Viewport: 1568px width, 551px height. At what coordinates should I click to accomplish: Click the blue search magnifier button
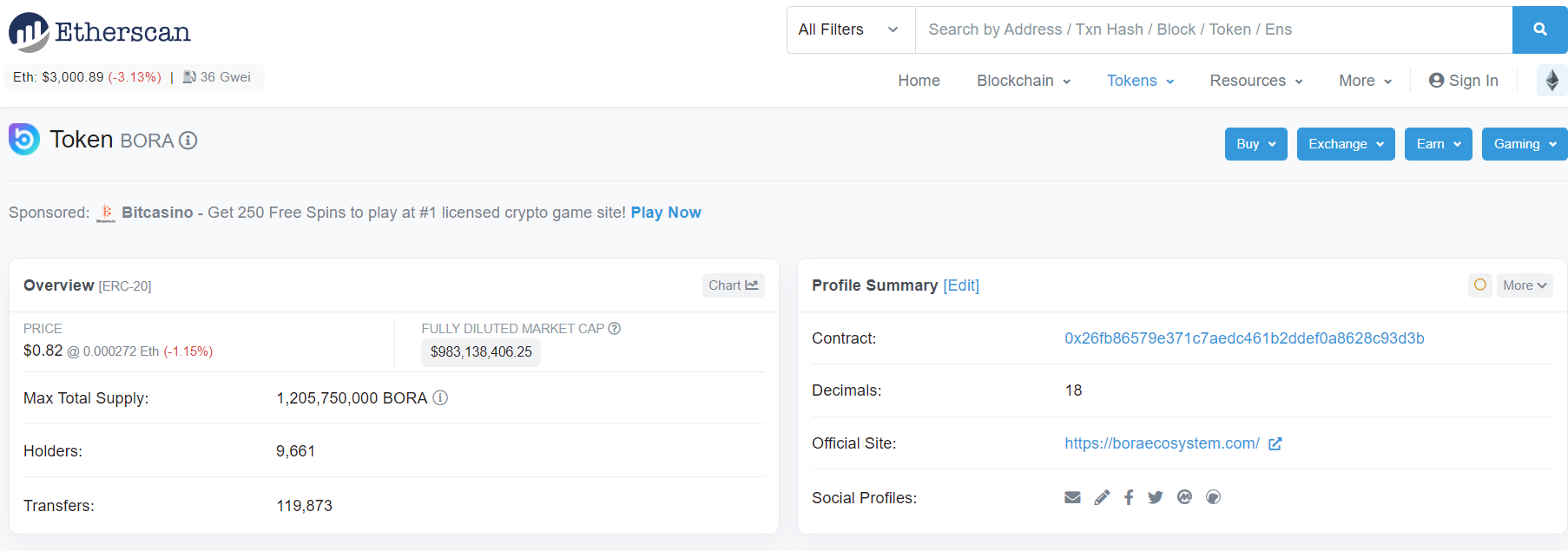(1539, 30)
